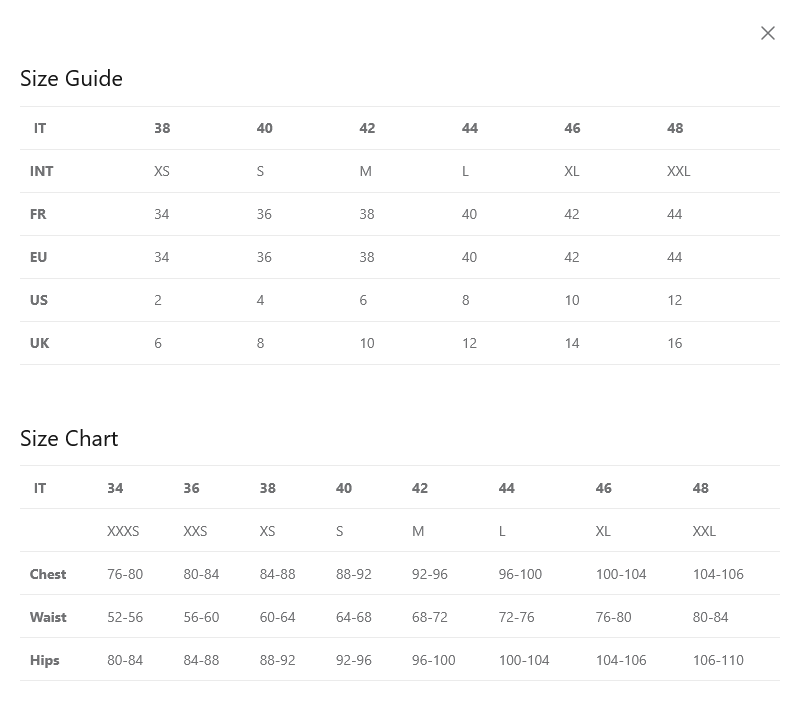Click the 106-110 hips measurement
Image resolution: width=800 pixels, height=715 pixels.
[x=718, y=660]
